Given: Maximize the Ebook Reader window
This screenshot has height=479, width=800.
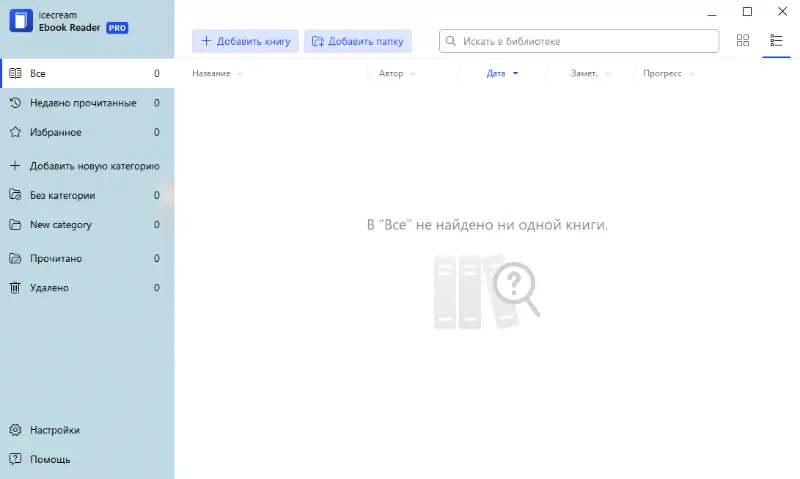Looking at the screenshot, I should (x=747, y=11).
